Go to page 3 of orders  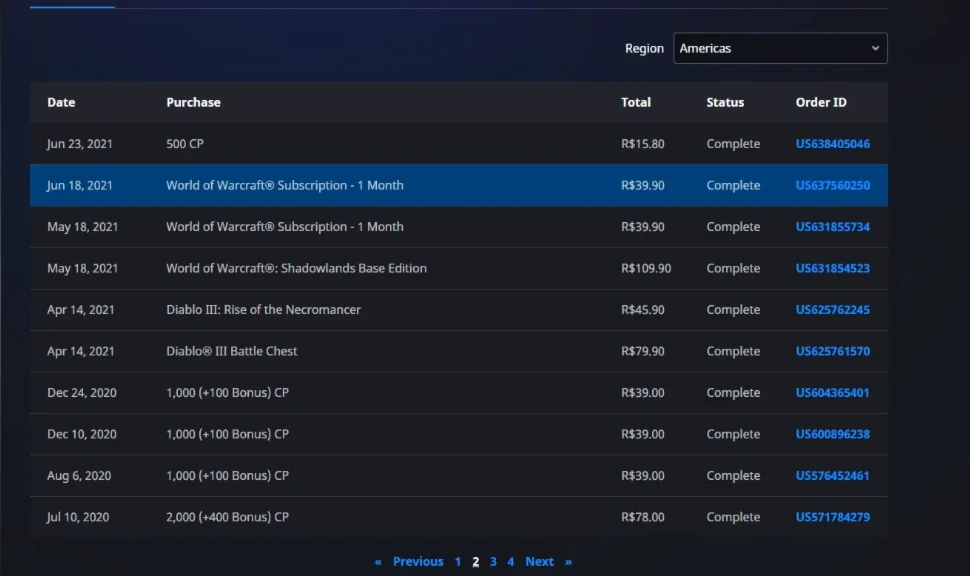click(493, 562)
